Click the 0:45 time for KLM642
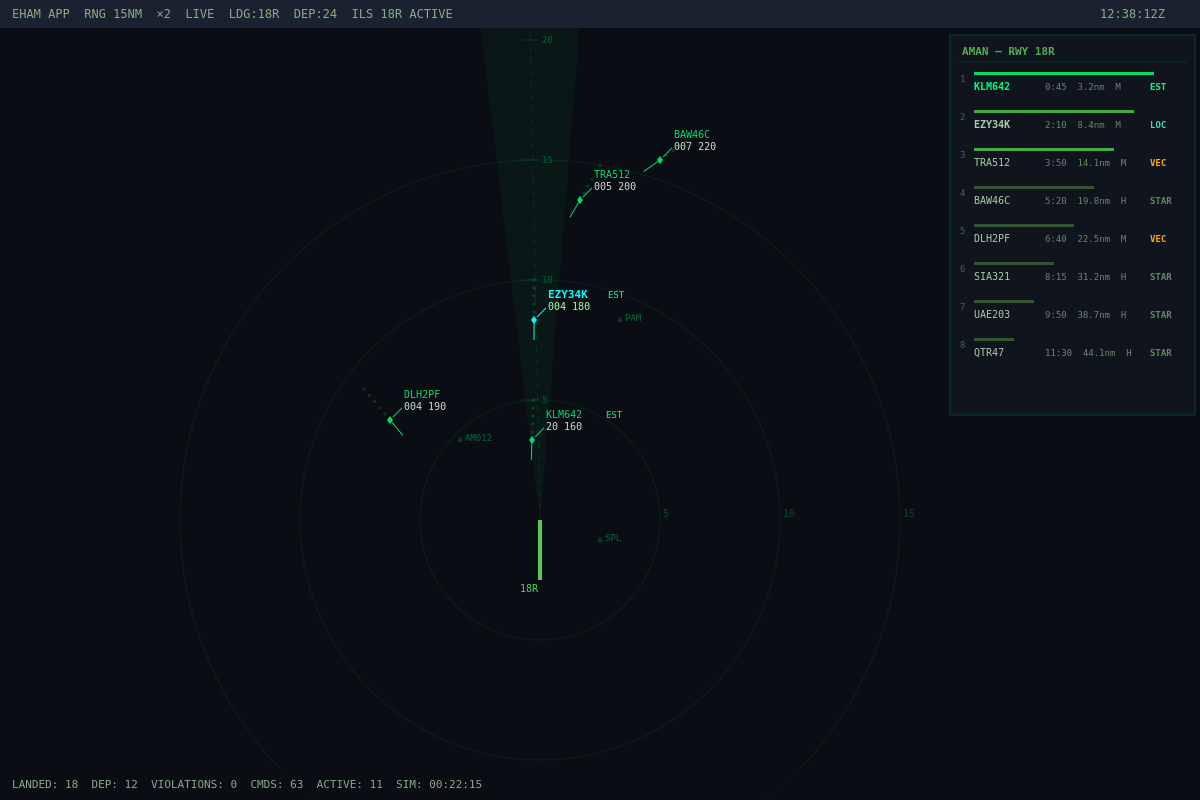1200x800 pixels. click(x=1056, y=87)
